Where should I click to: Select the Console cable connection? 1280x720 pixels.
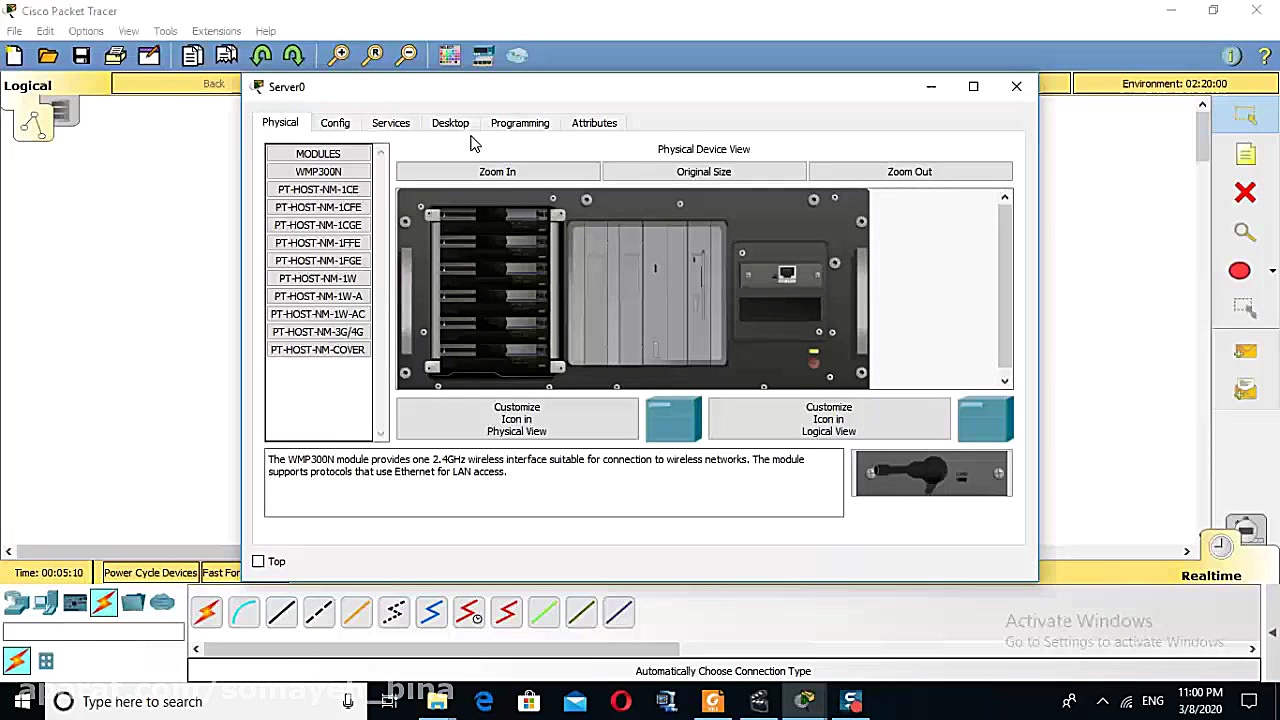[244, 612]
